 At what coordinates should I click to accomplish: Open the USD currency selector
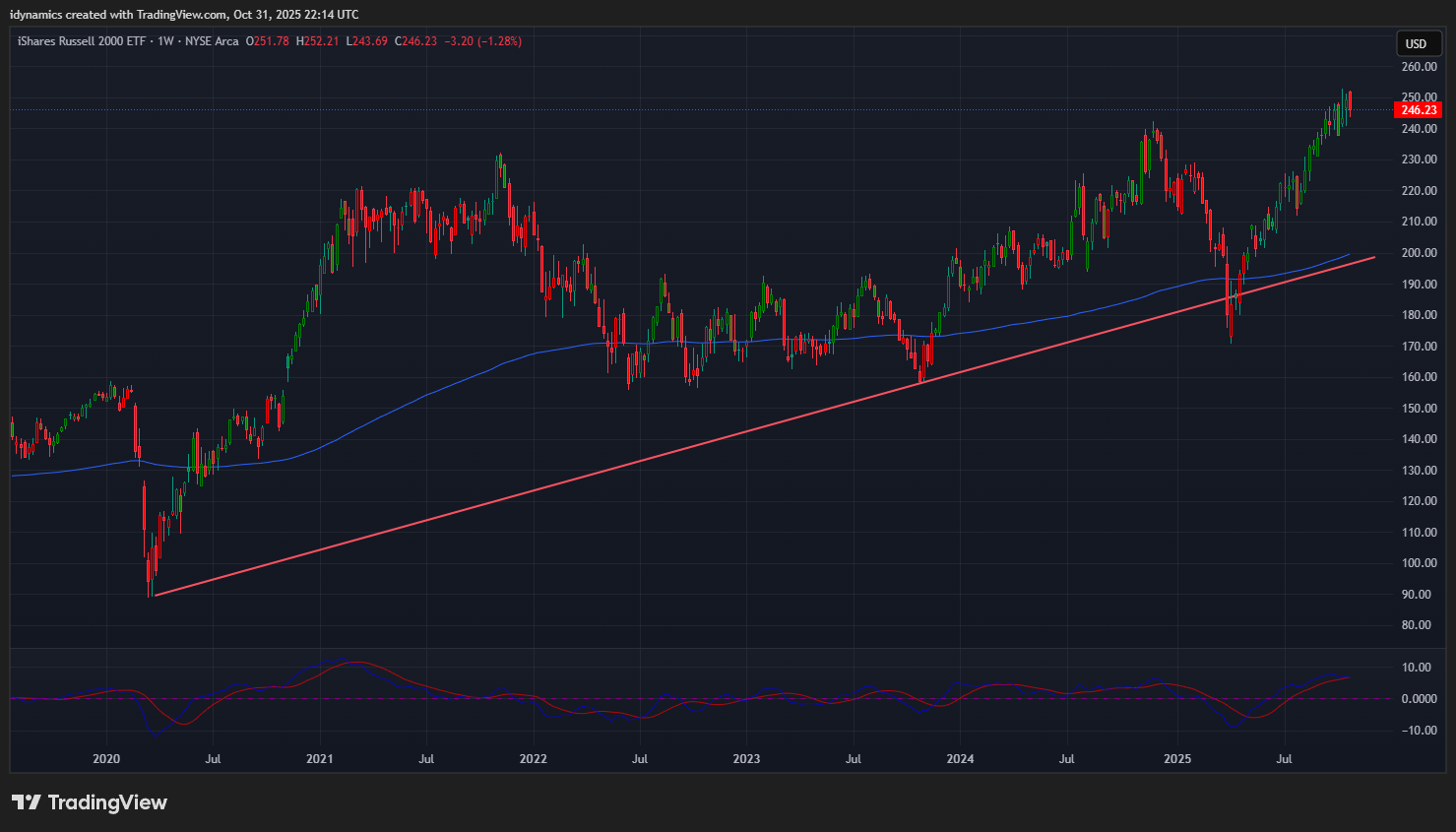1416,43
